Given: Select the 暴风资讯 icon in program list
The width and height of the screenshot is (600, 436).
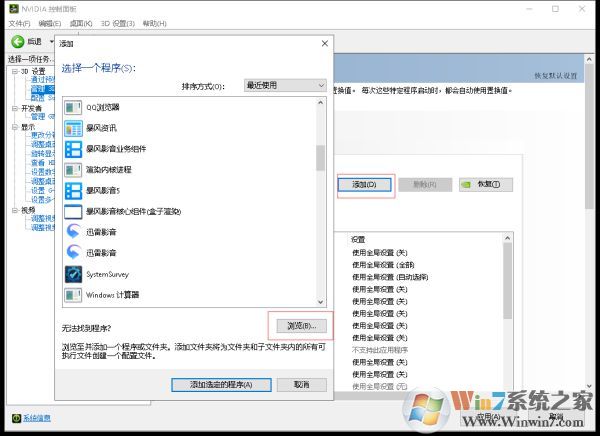Looking at the screenshot, I should coord(73,128).
